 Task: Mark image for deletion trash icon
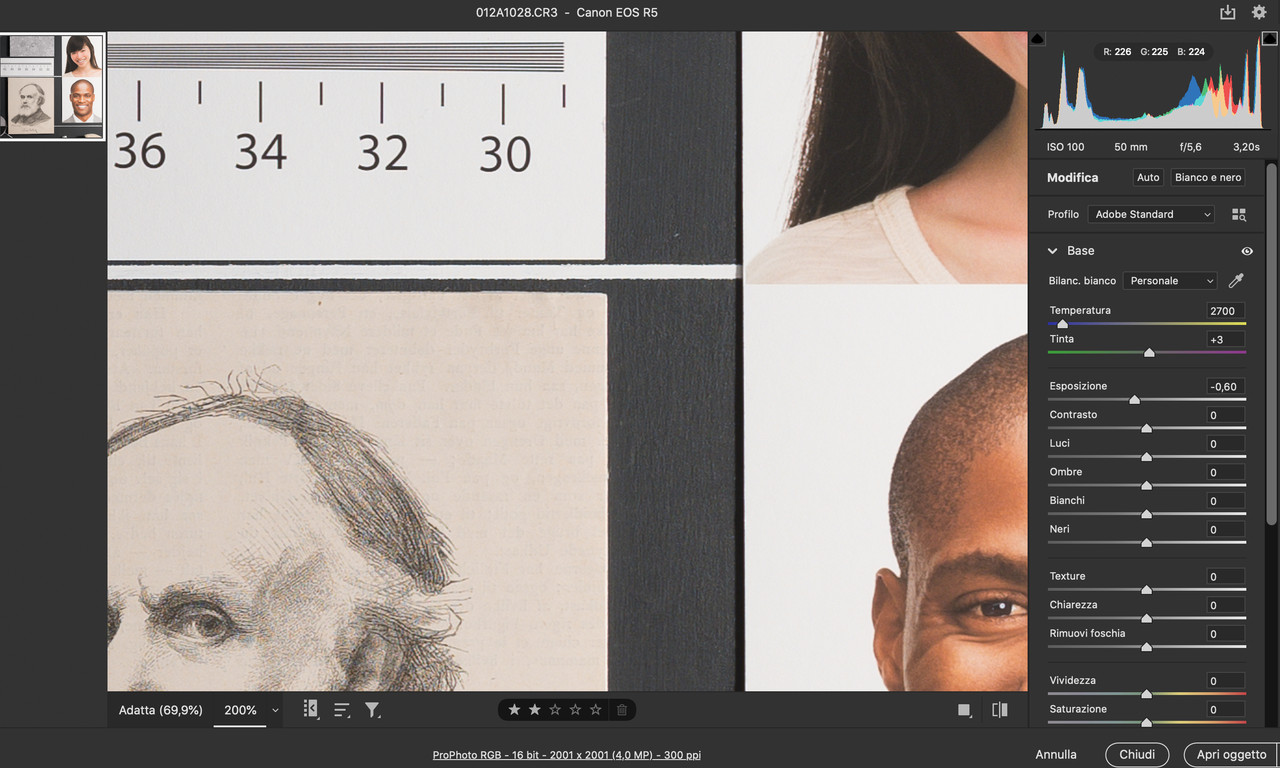pos(621,710)
